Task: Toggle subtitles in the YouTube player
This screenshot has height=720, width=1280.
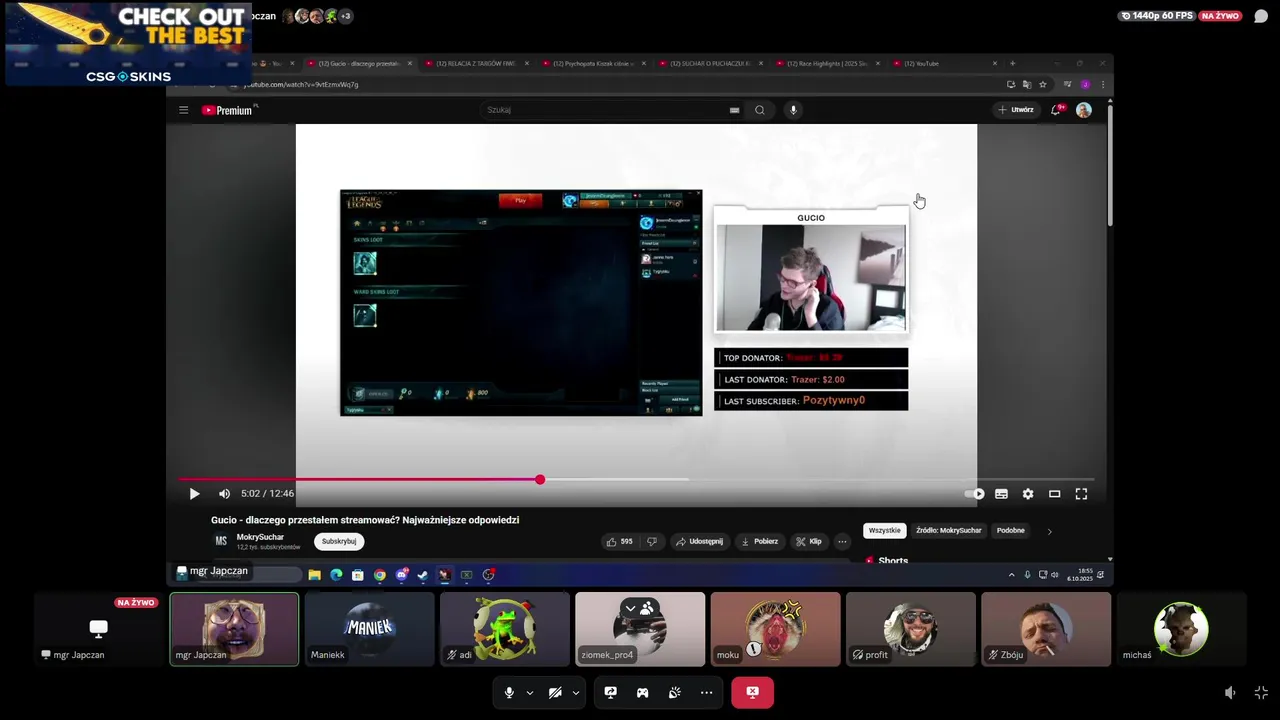Action: 1001,494
